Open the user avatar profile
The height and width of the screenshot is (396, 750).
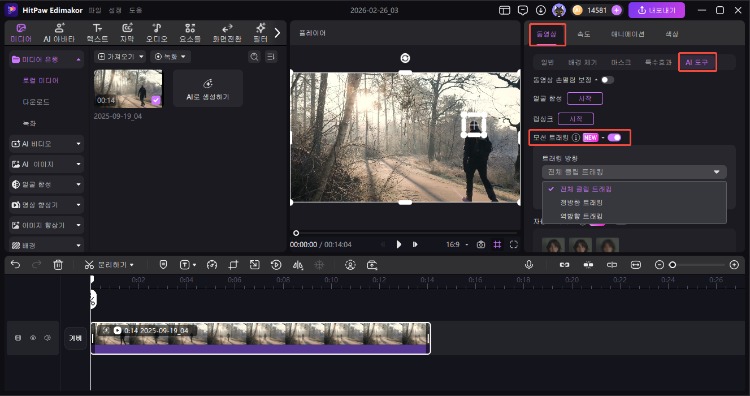(559, 10)
